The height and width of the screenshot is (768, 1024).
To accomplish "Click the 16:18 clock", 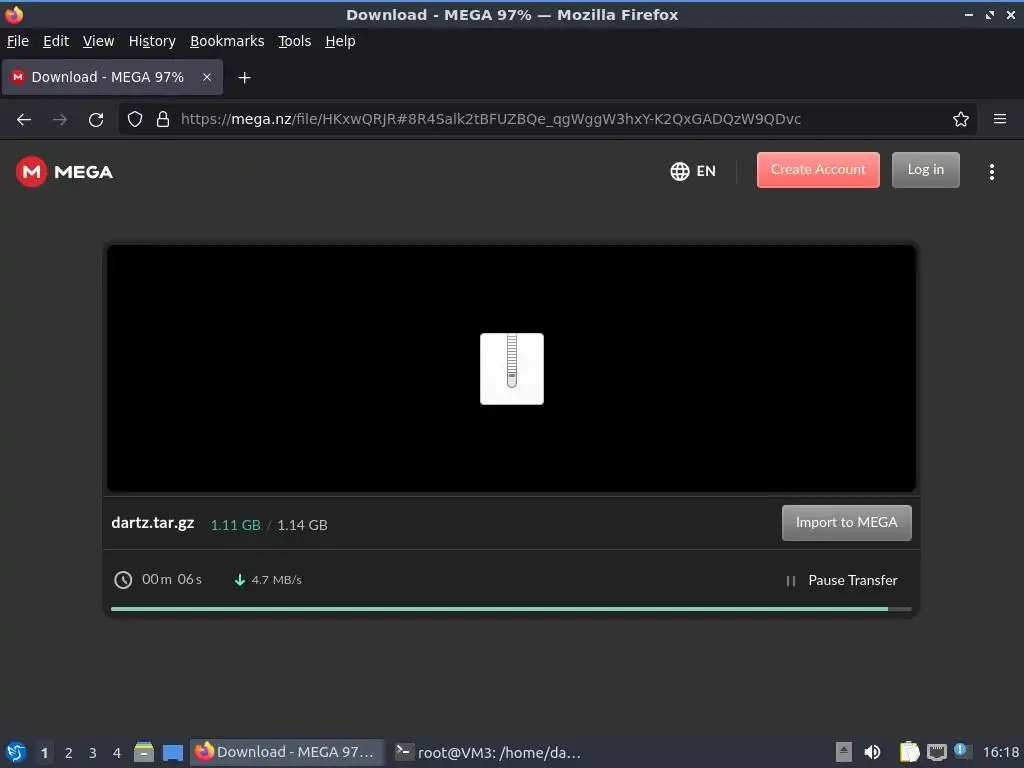I will [1000, 752].
